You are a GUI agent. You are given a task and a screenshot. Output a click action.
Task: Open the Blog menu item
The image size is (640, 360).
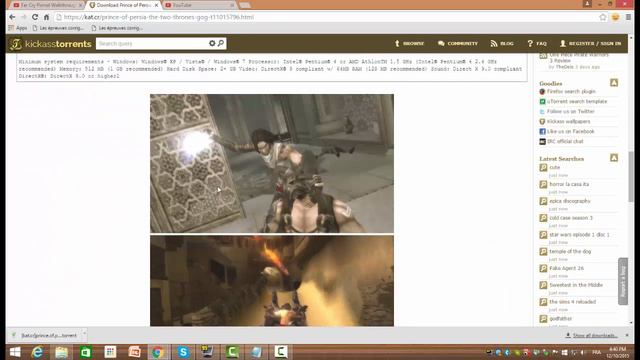tap(502, 43)
